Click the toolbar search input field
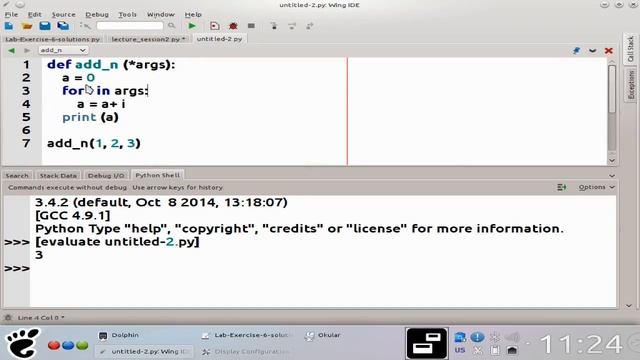 pos(130,26)
